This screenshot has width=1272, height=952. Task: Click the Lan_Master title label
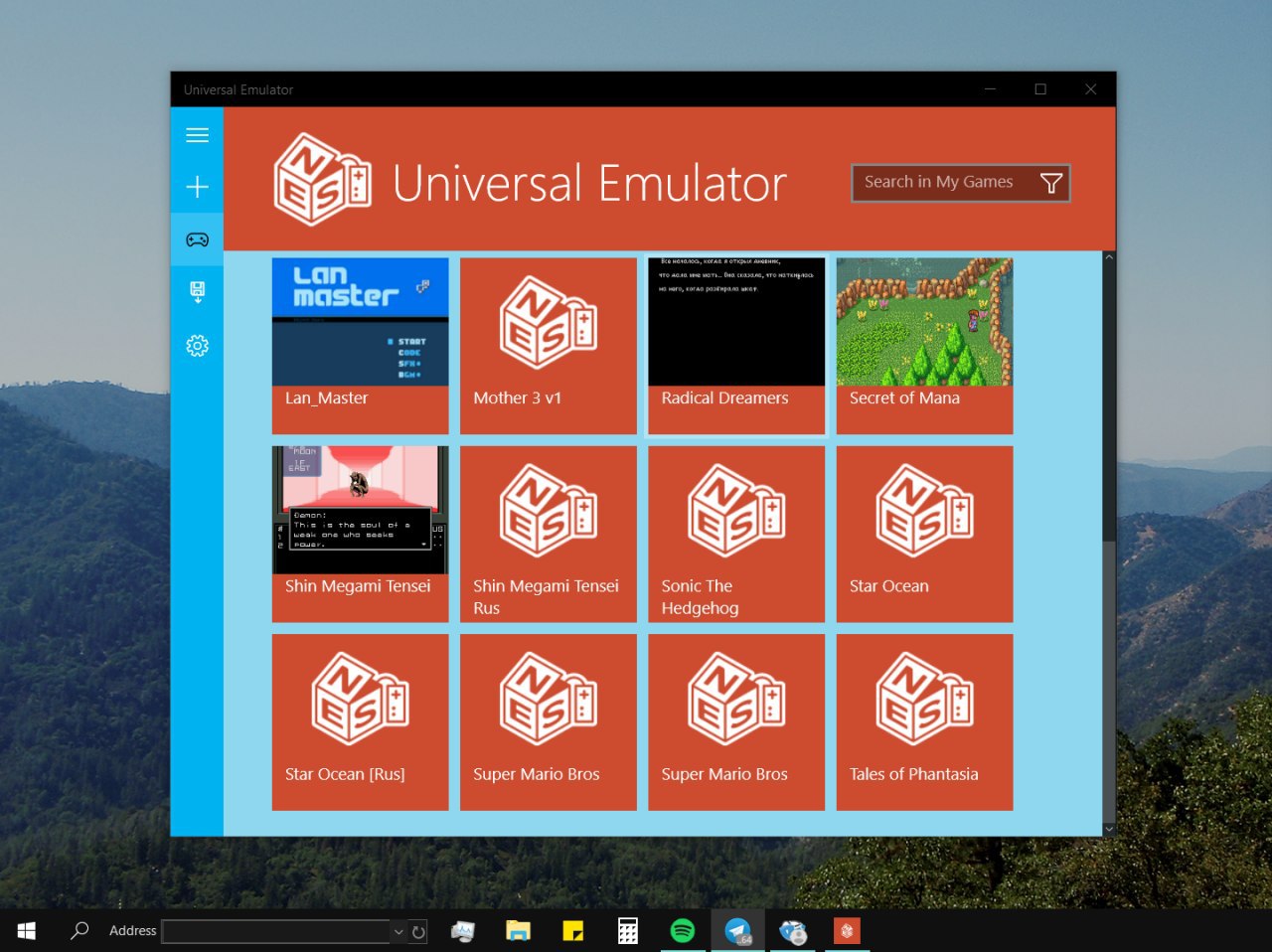coord(326,397)
